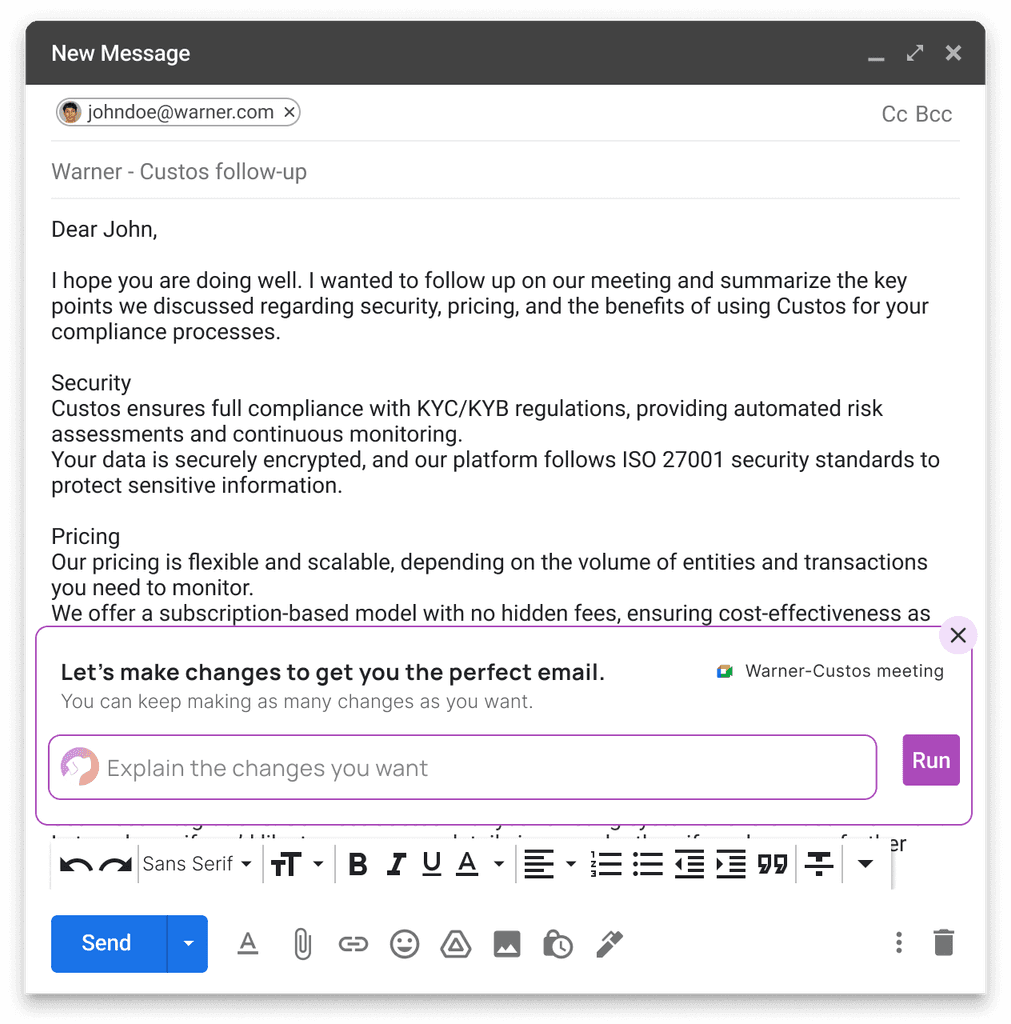Open the send options dropdown arrow

(188, 943)
